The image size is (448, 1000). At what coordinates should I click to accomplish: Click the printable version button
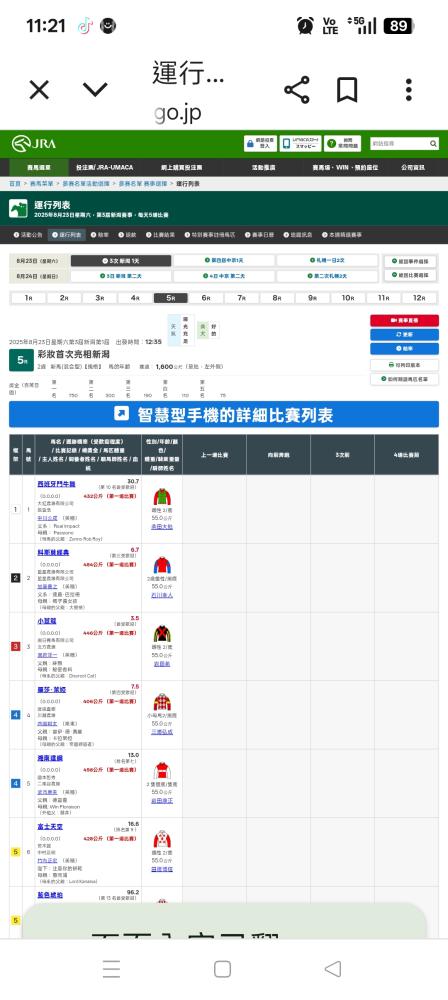tap(405, 365)
